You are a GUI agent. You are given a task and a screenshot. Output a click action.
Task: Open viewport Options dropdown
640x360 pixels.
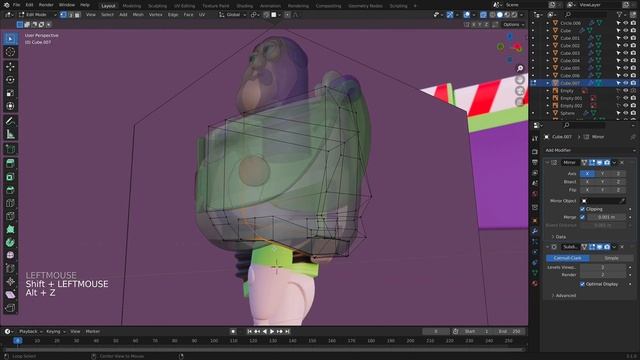tap(513, 24)
